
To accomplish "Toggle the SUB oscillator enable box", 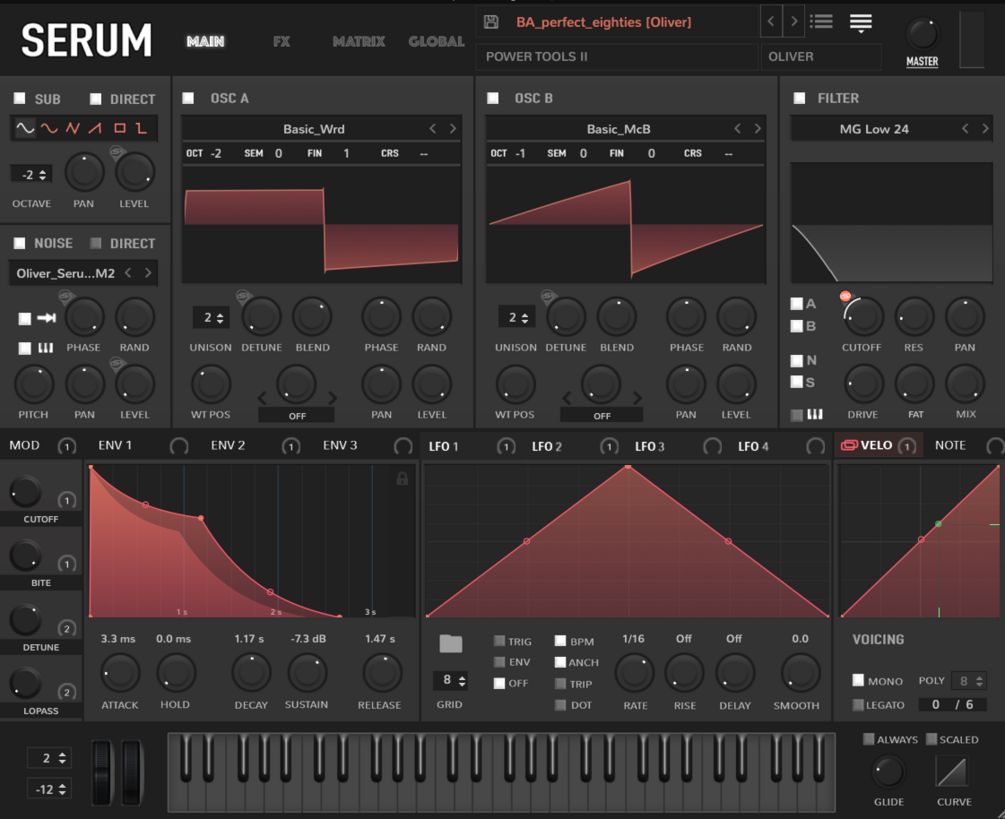I will (x=20, y=98).
